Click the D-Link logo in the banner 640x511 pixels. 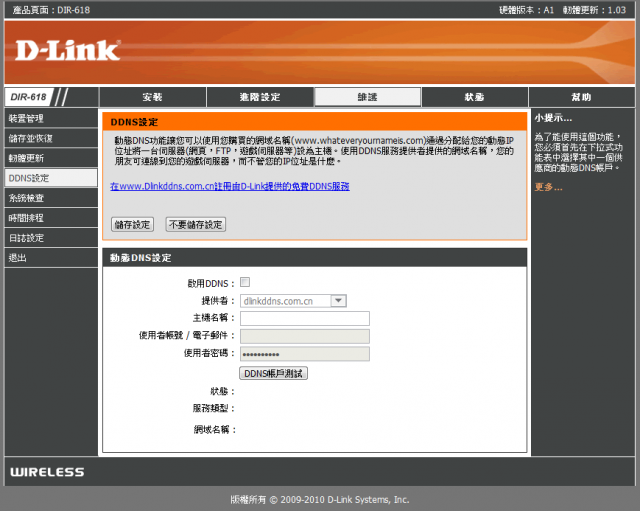[68, 50]
